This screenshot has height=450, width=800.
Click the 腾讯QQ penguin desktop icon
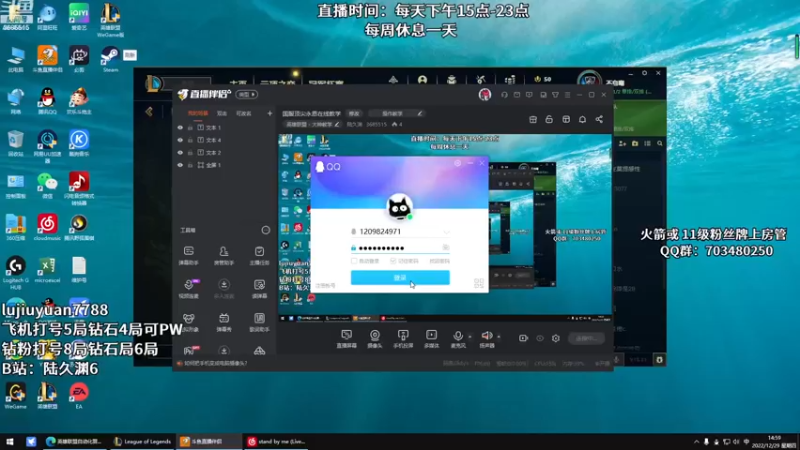(x=47, y=101)
